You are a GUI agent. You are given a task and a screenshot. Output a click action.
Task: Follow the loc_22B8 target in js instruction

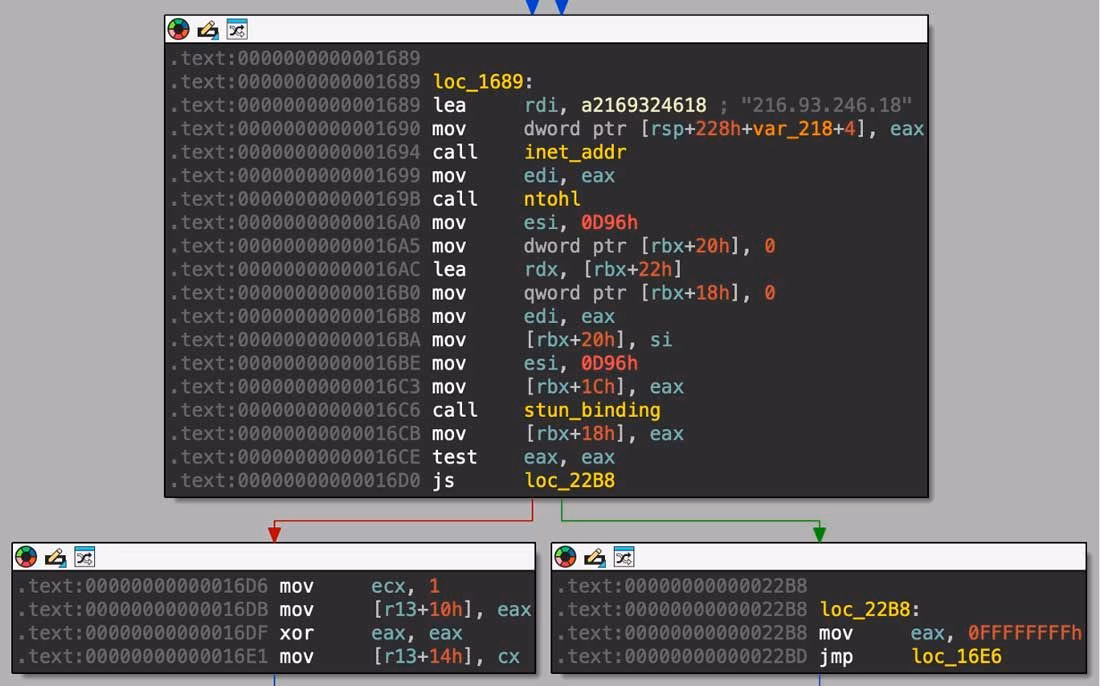point(569,481)
